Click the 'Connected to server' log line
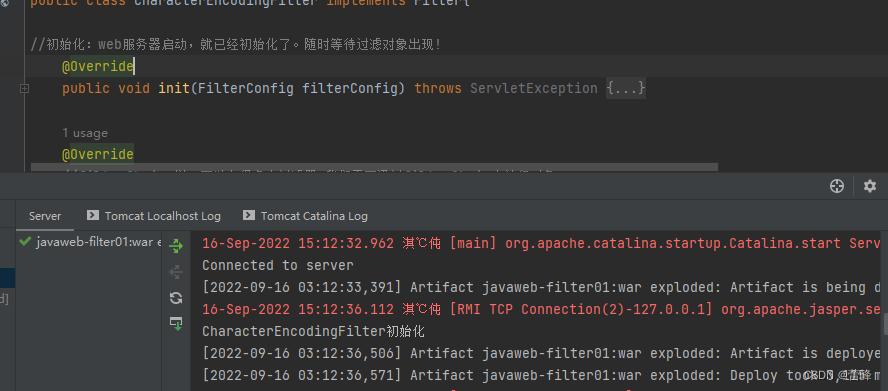Image resolution: width=888 pixels, height=391 pixels. (x=278, y=265)
